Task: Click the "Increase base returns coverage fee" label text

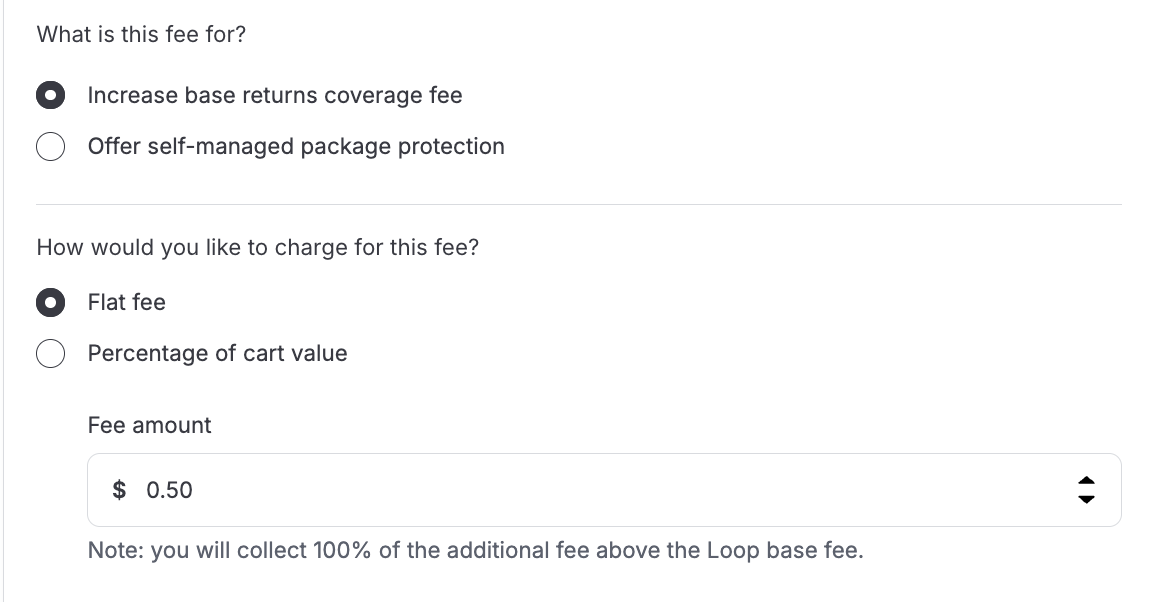Action: pyautogui.click(x=275, y=96)
